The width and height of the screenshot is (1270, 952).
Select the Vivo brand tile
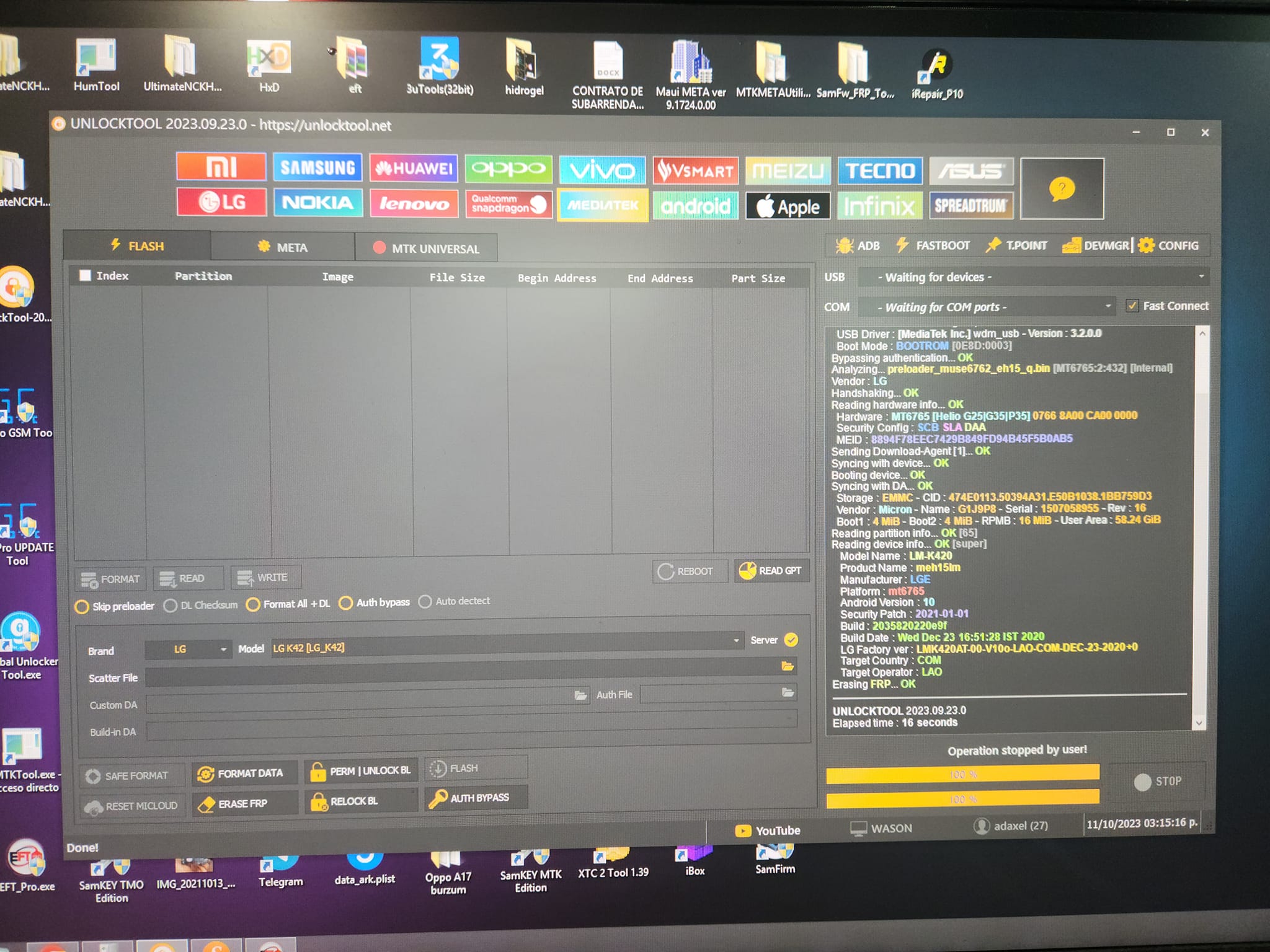coord(602,170)
